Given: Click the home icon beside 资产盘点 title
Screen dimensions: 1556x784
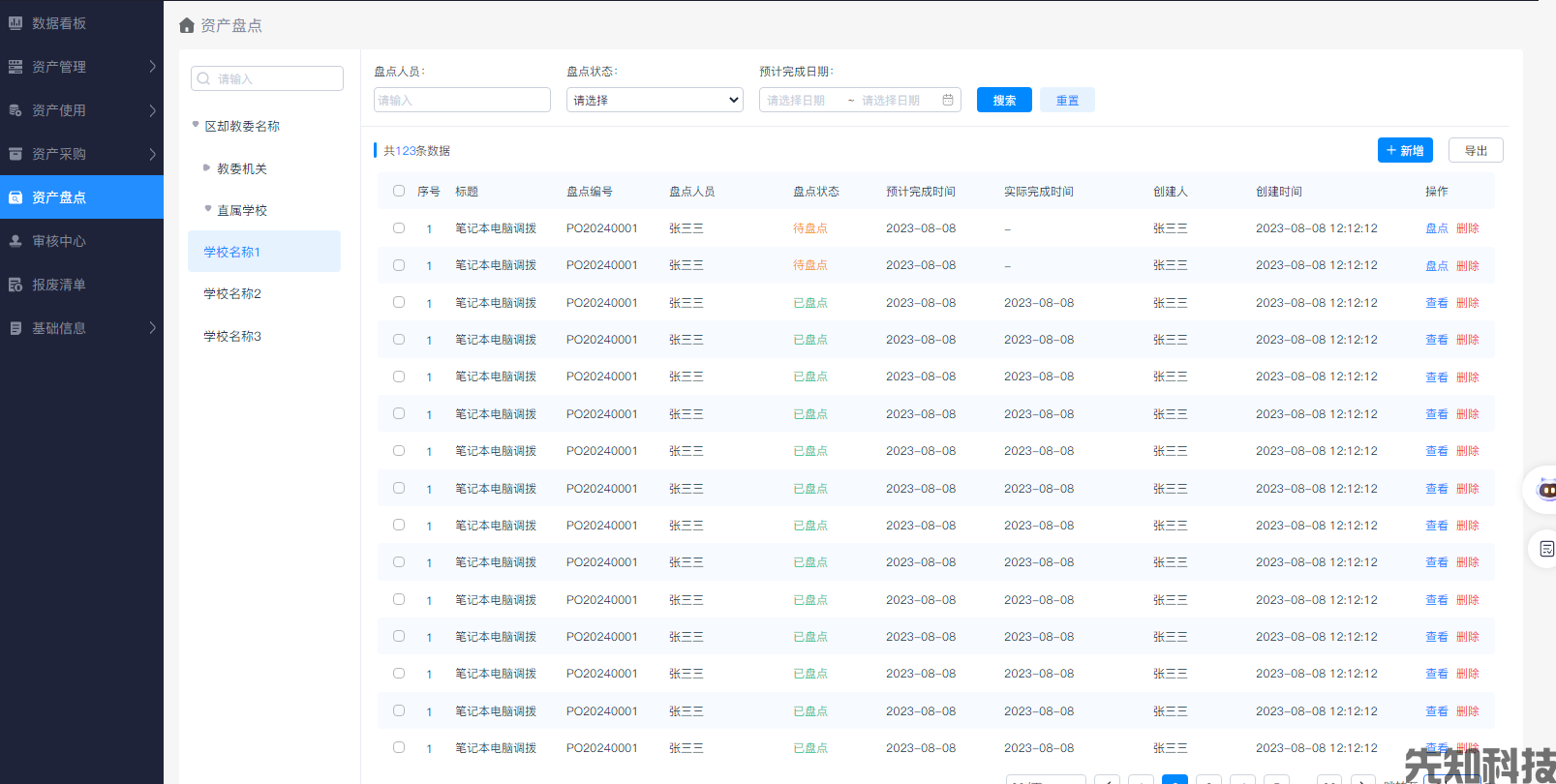Looking at the screenshot, I should (x=187, y=25).
